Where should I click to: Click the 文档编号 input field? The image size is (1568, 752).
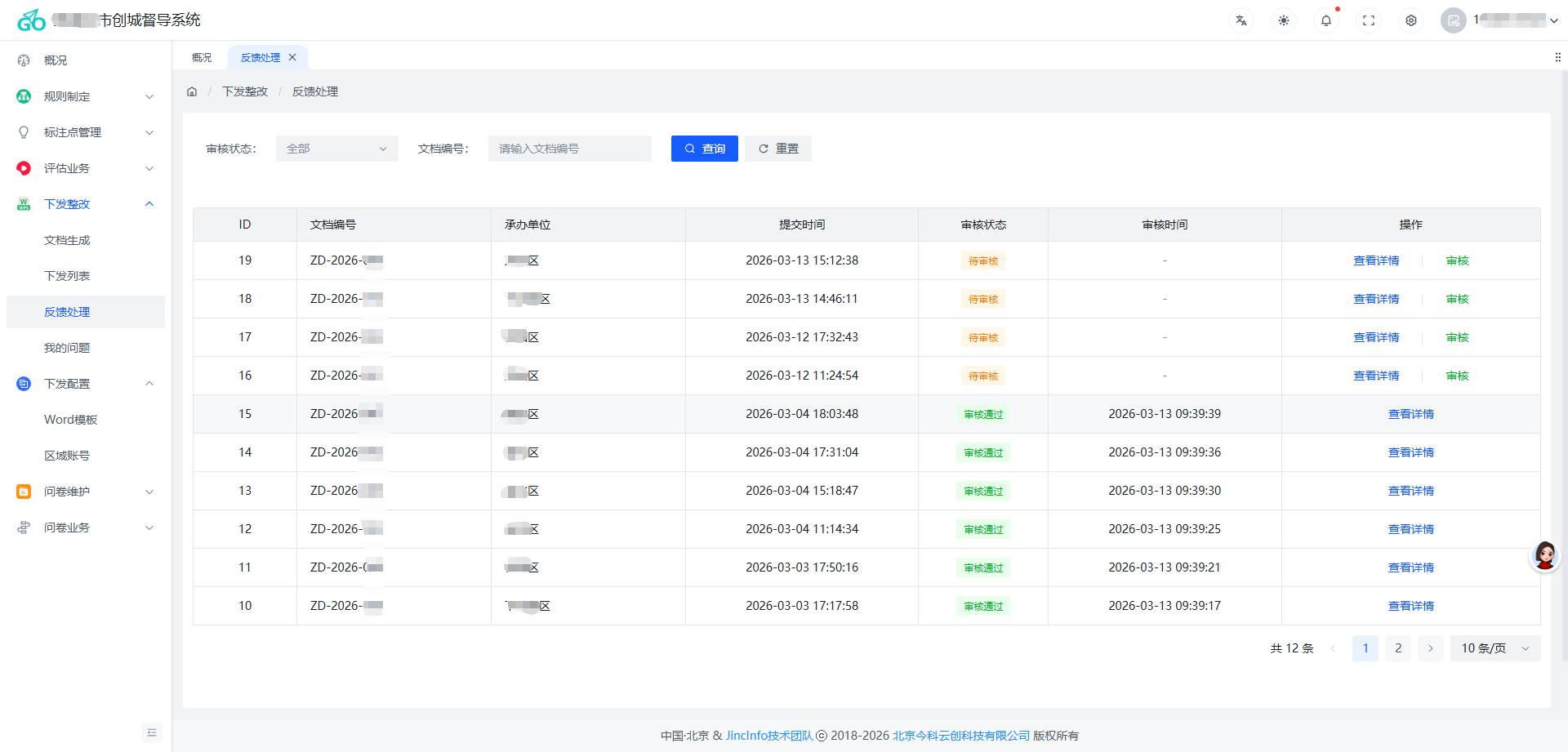point(569,149)
